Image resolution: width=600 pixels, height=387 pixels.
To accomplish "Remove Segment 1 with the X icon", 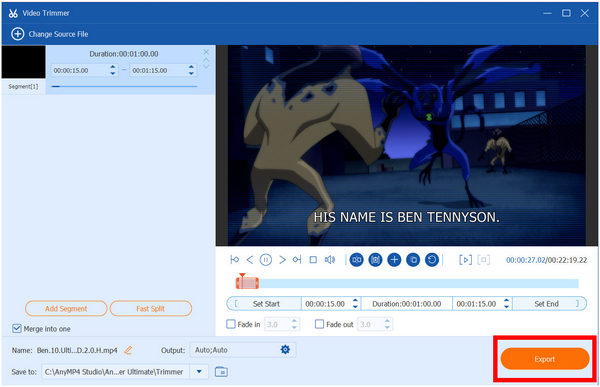I will [x=206, y=52].
